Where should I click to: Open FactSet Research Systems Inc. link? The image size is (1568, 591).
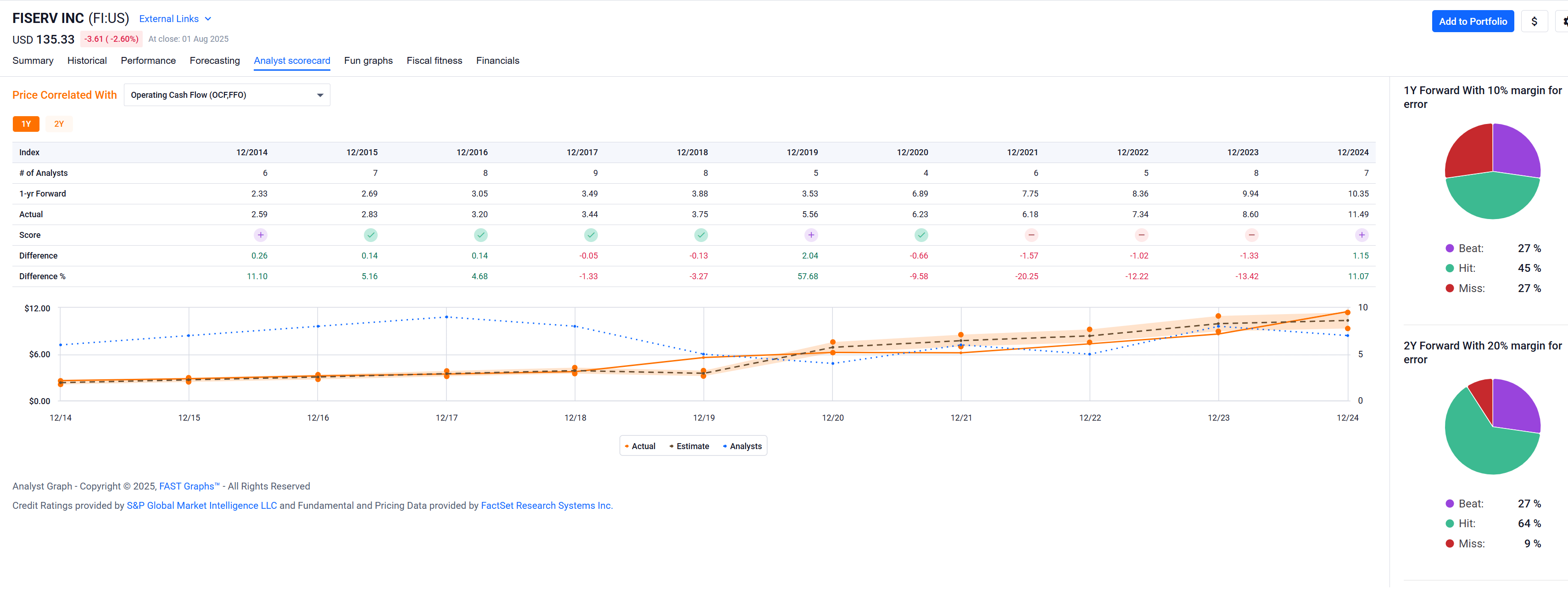coord(547,507)
